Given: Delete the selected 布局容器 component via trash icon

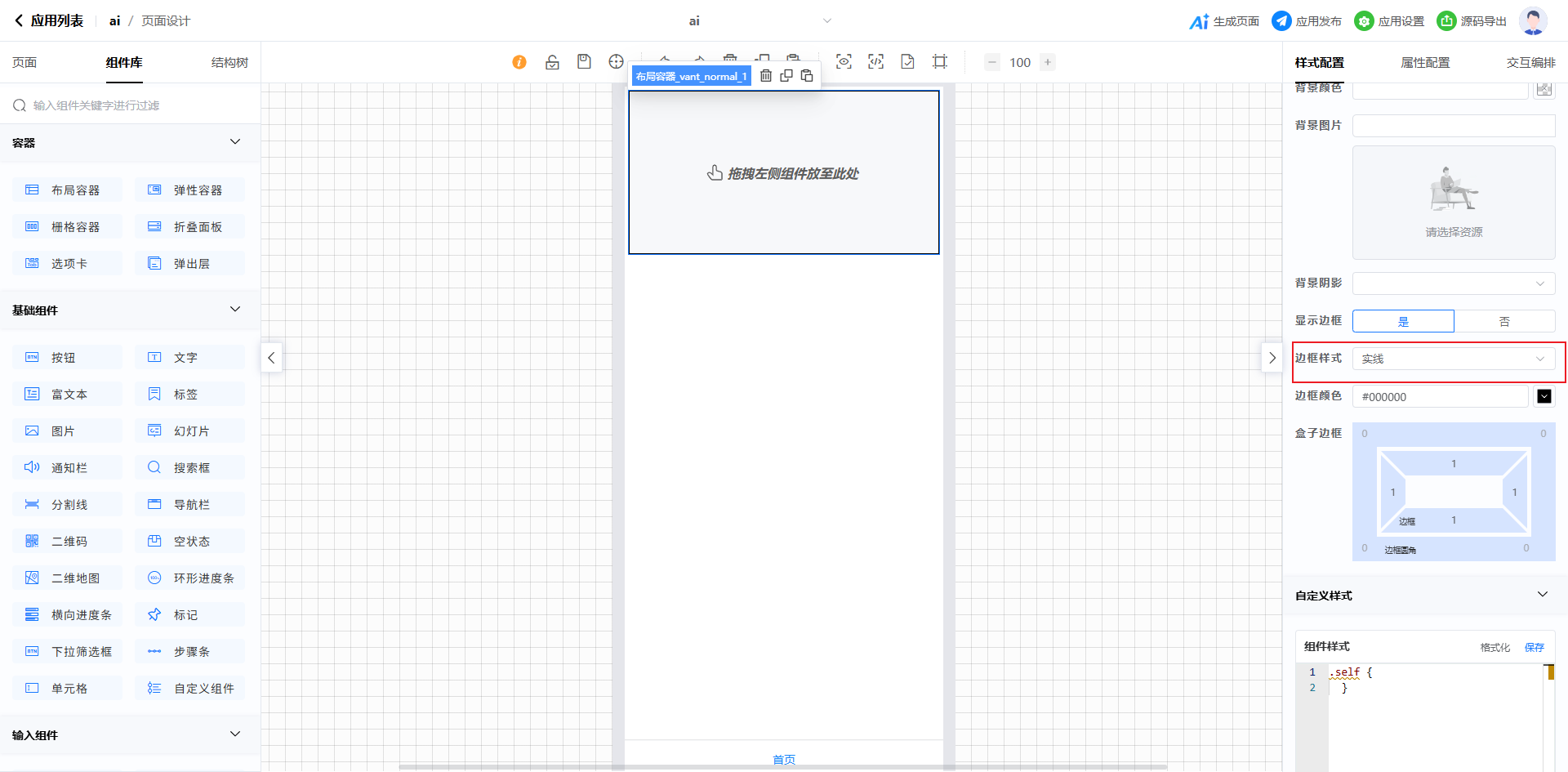Looking at the screenshot, I should (766, 76).
